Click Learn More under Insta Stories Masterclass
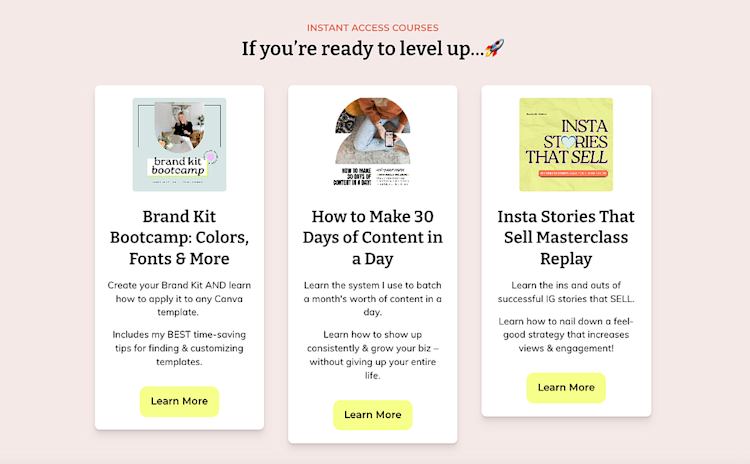The height and width of the screenshot is (464, 750). (x=566, y=387)
